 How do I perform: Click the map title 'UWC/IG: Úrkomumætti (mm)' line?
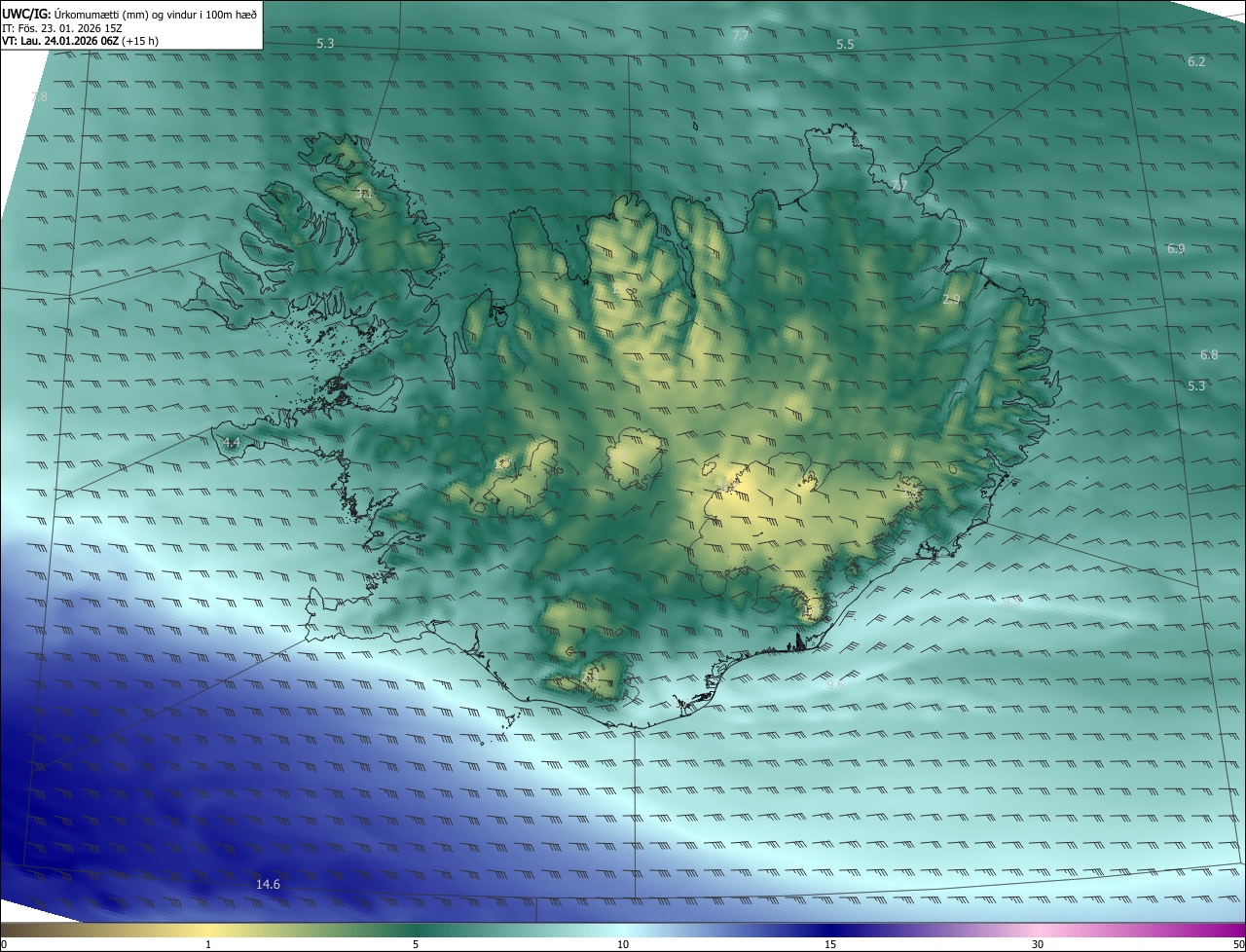coord(130,14)
